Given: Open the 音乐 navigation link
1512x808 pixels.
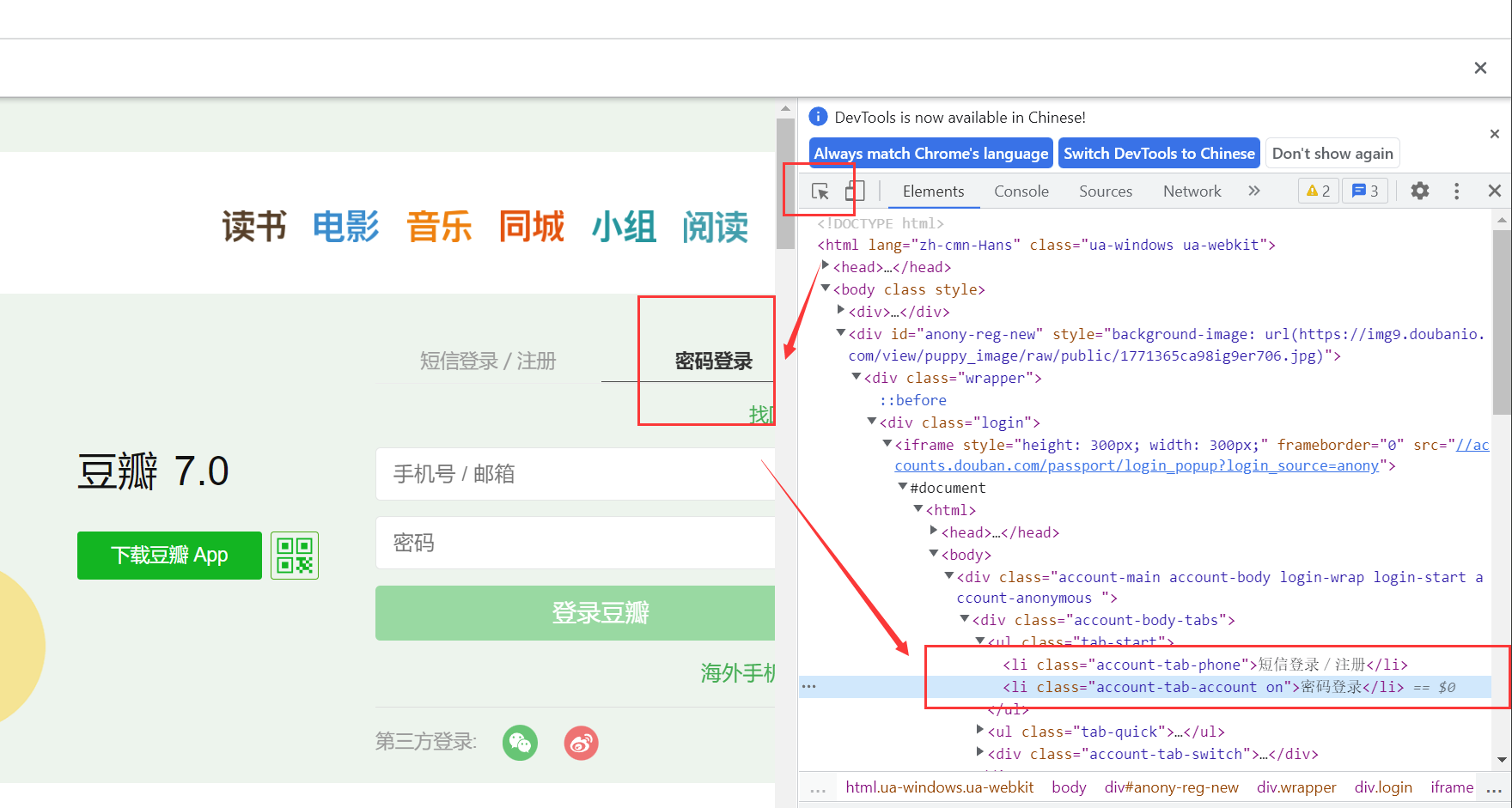Looking at the screenshot, I should point(439,227).
